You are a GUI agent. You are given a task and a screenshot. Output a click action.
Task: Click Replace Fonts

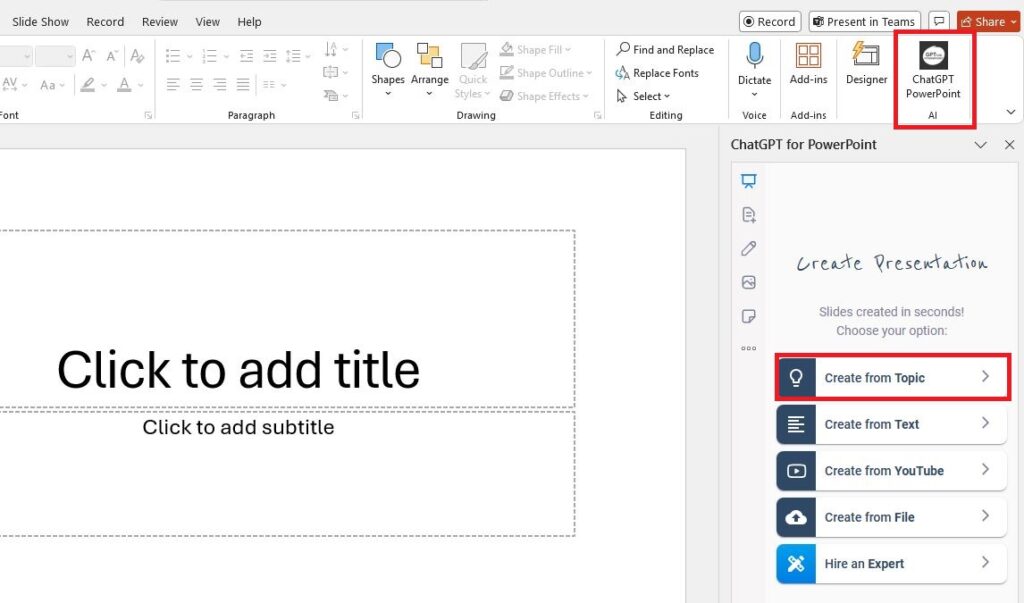click(x=656, y=73)
